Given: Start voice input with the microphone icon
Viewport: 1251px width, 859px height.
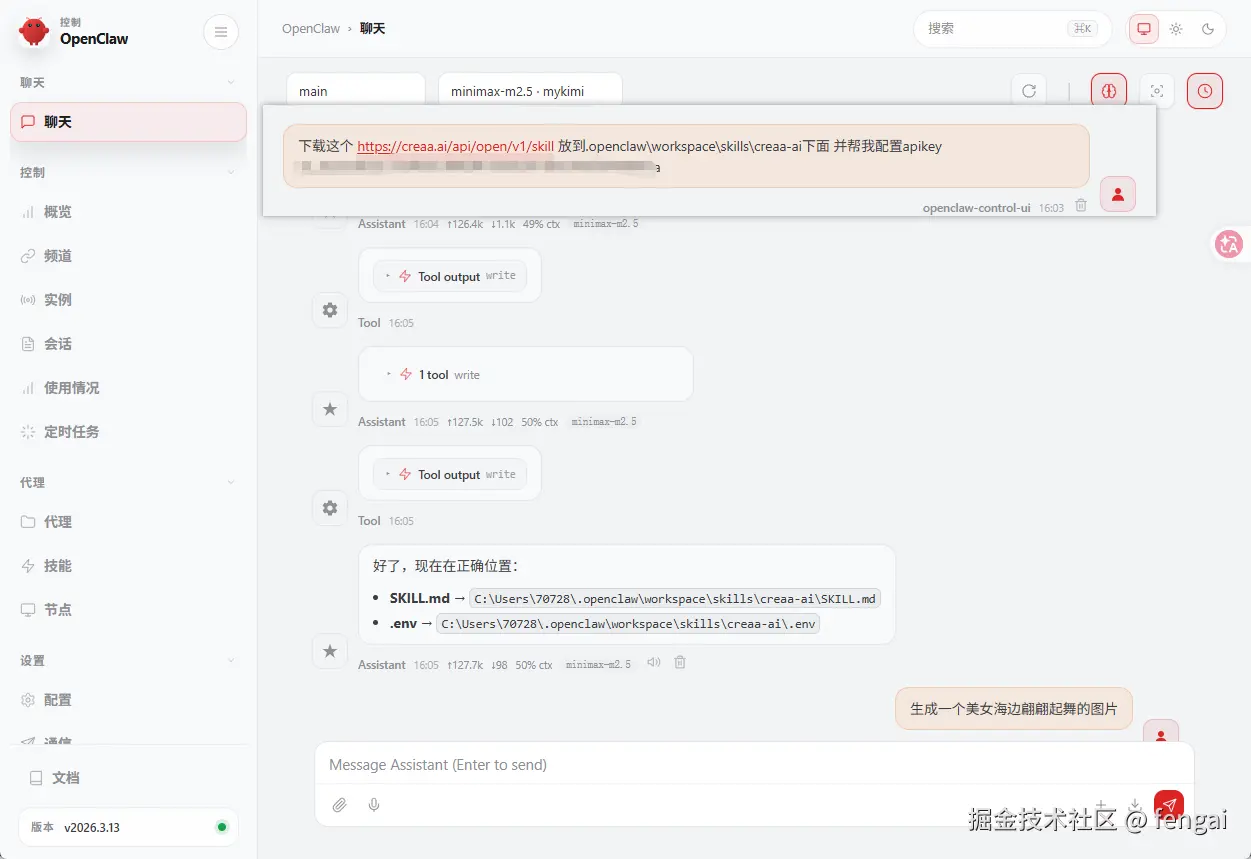Looking at the screenshot, I should tap(374, 805).
